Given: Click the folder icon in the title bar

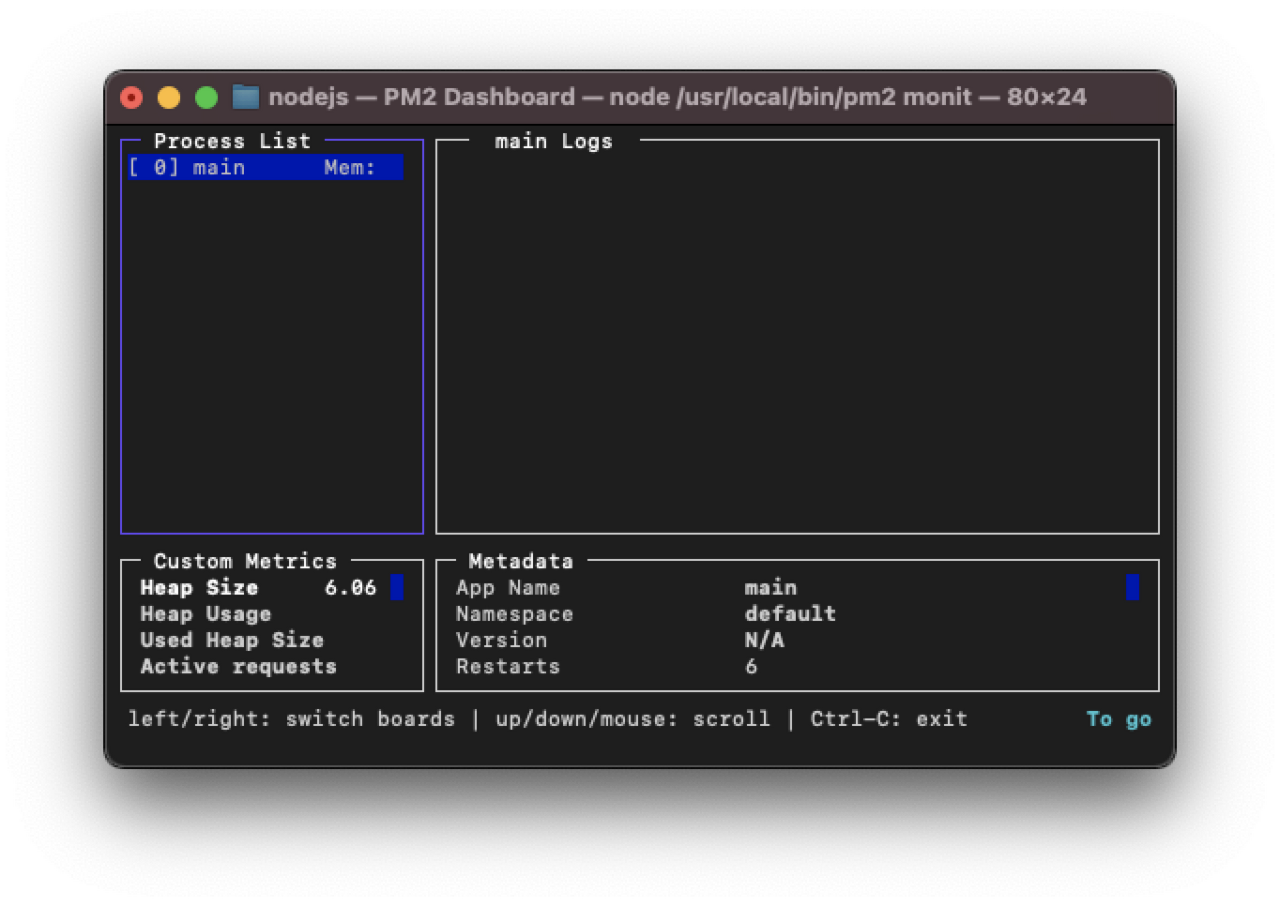Looking at the screenshot, I should tap(246, 97).
